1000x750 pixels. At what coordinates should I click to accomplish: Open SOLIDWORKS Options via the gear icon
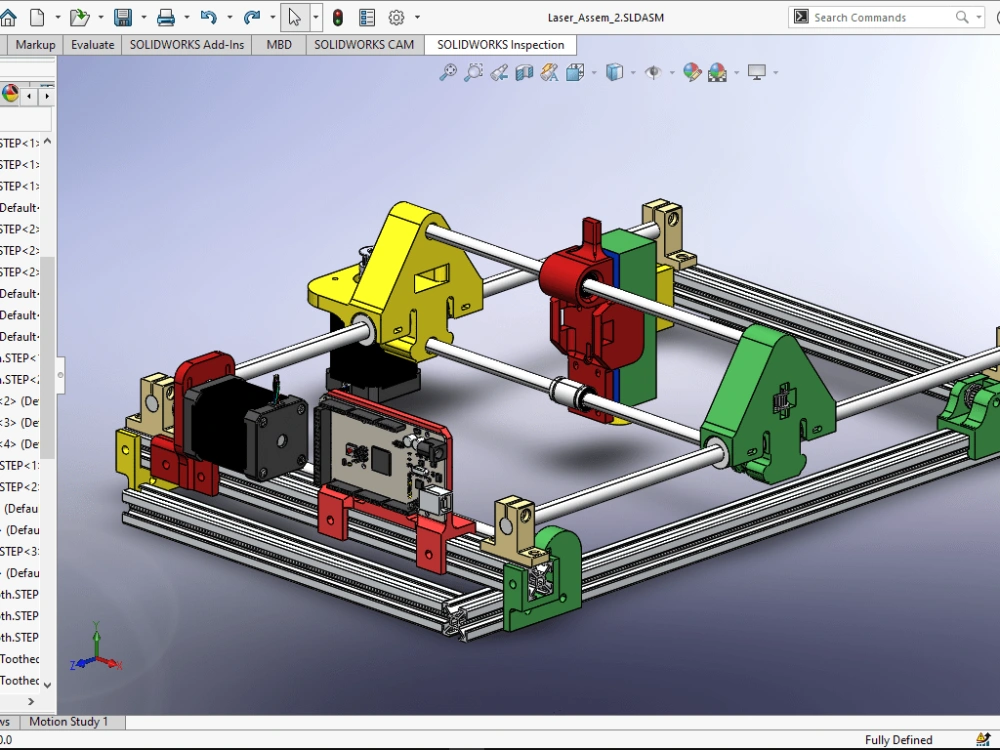coord(394,17)
